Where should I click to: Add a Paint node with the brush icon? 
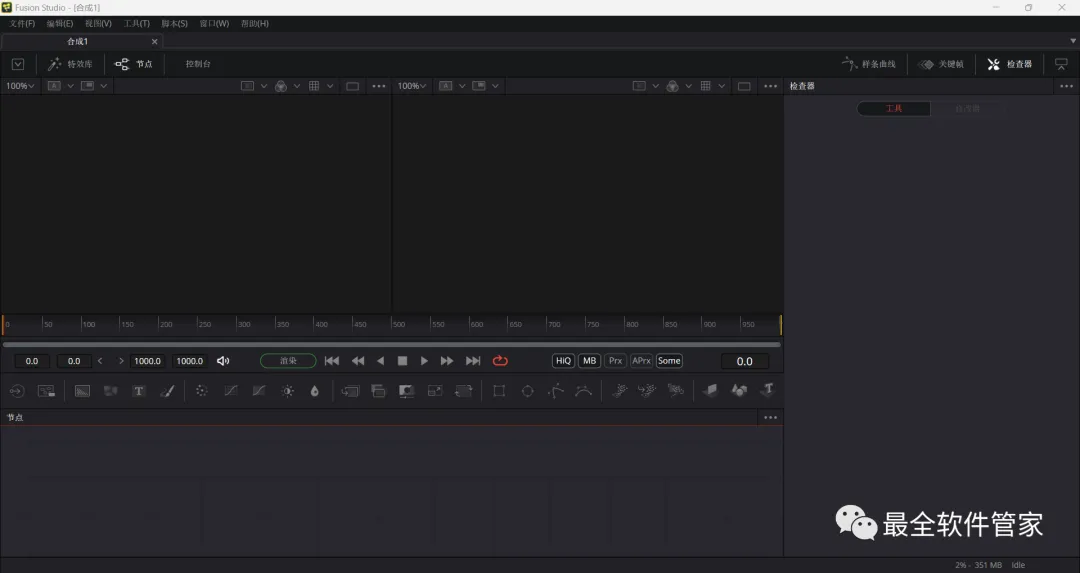tap(167, 391)
